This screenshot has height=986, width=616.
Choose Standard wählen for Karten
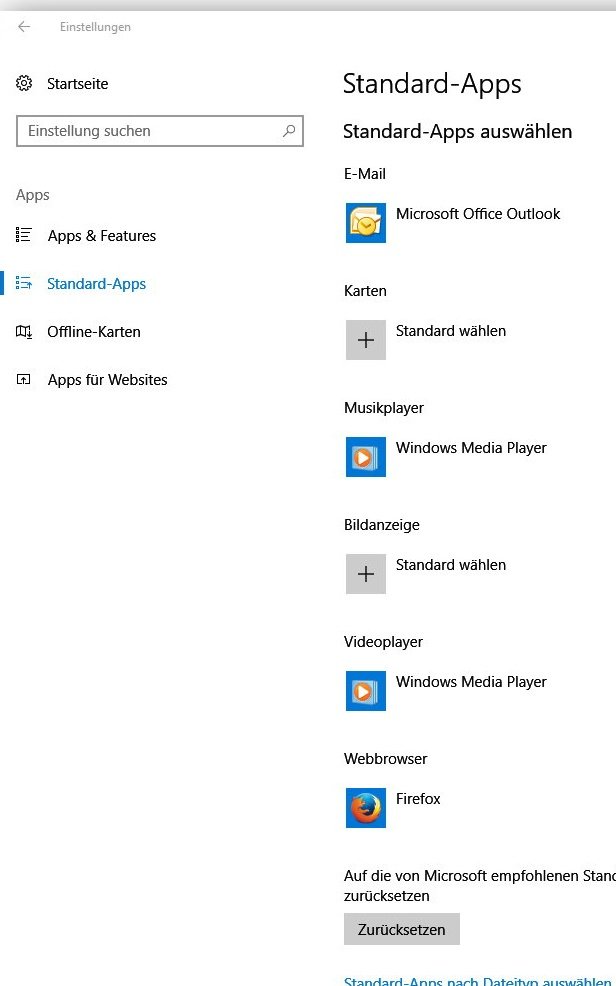pos(451,331)
